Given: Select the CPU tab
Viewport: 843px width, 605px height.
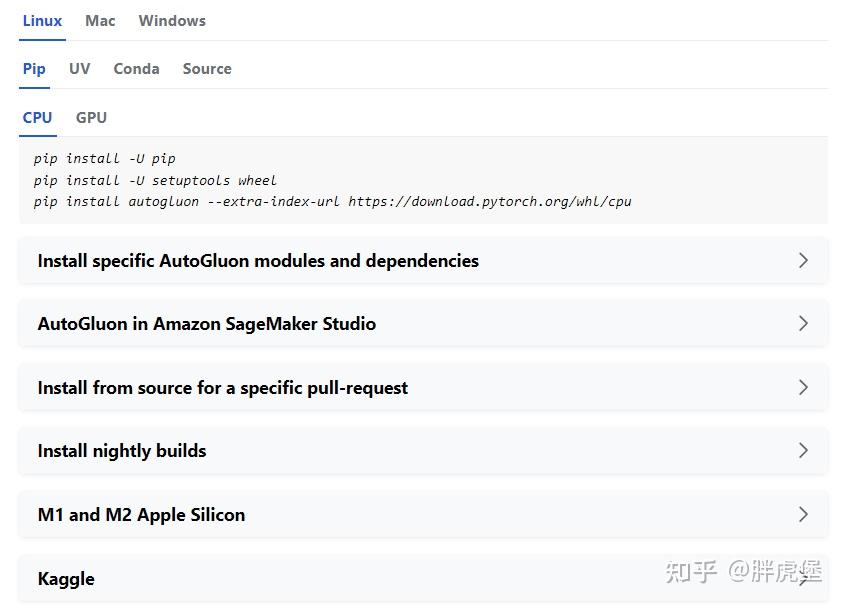Looking at the screenshot, I should (x=37, y=117).
